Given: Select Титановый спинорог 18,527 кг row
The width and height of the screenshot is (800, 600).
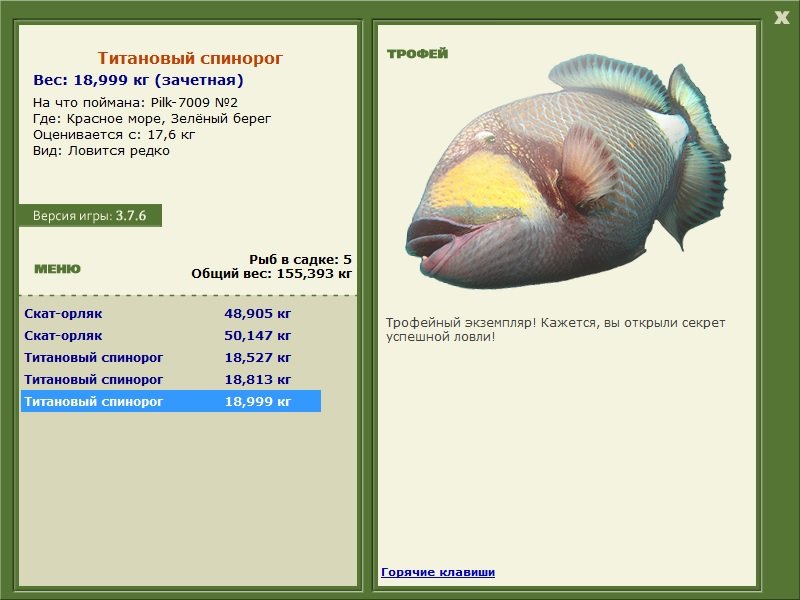Looking at the screenshot, I should tap(170, 358).
